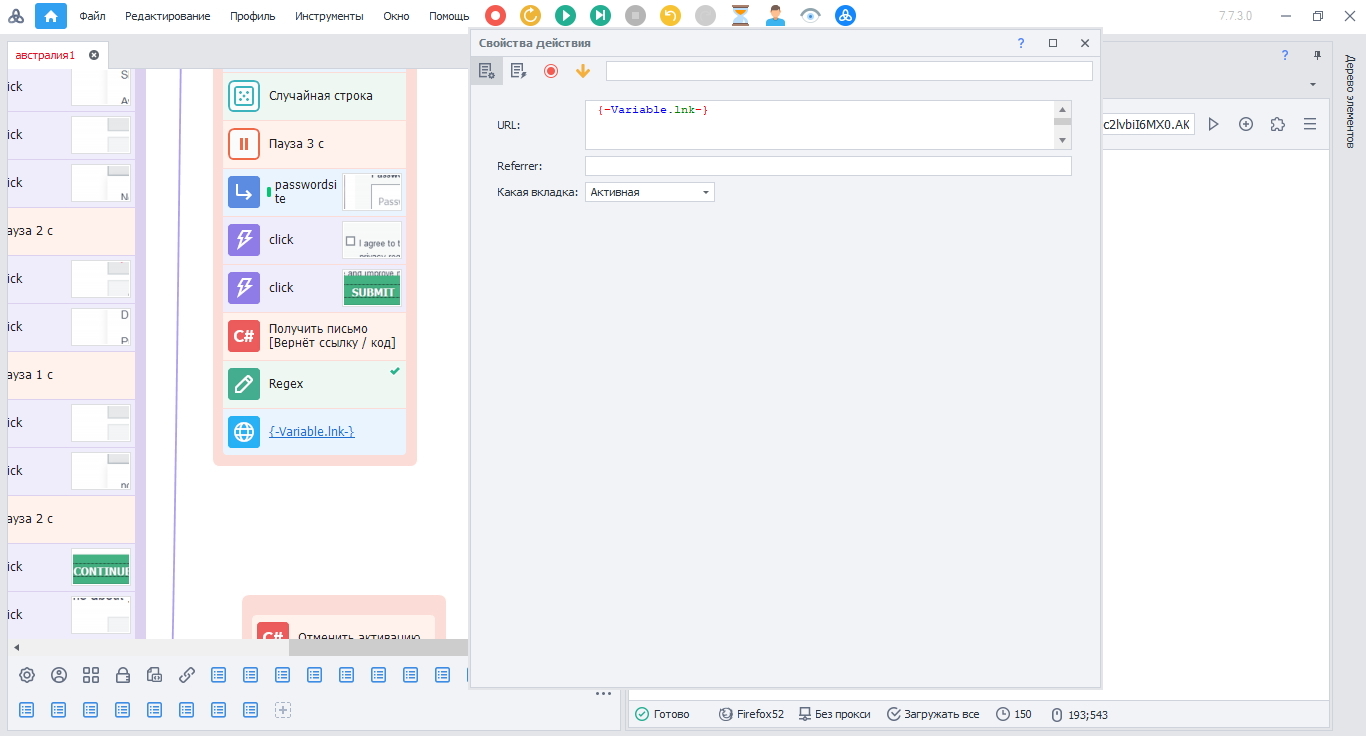Toggle the 'Без прокси' proxy indicator
This screenshot has height=736, width=1366.
pos(833,714)
